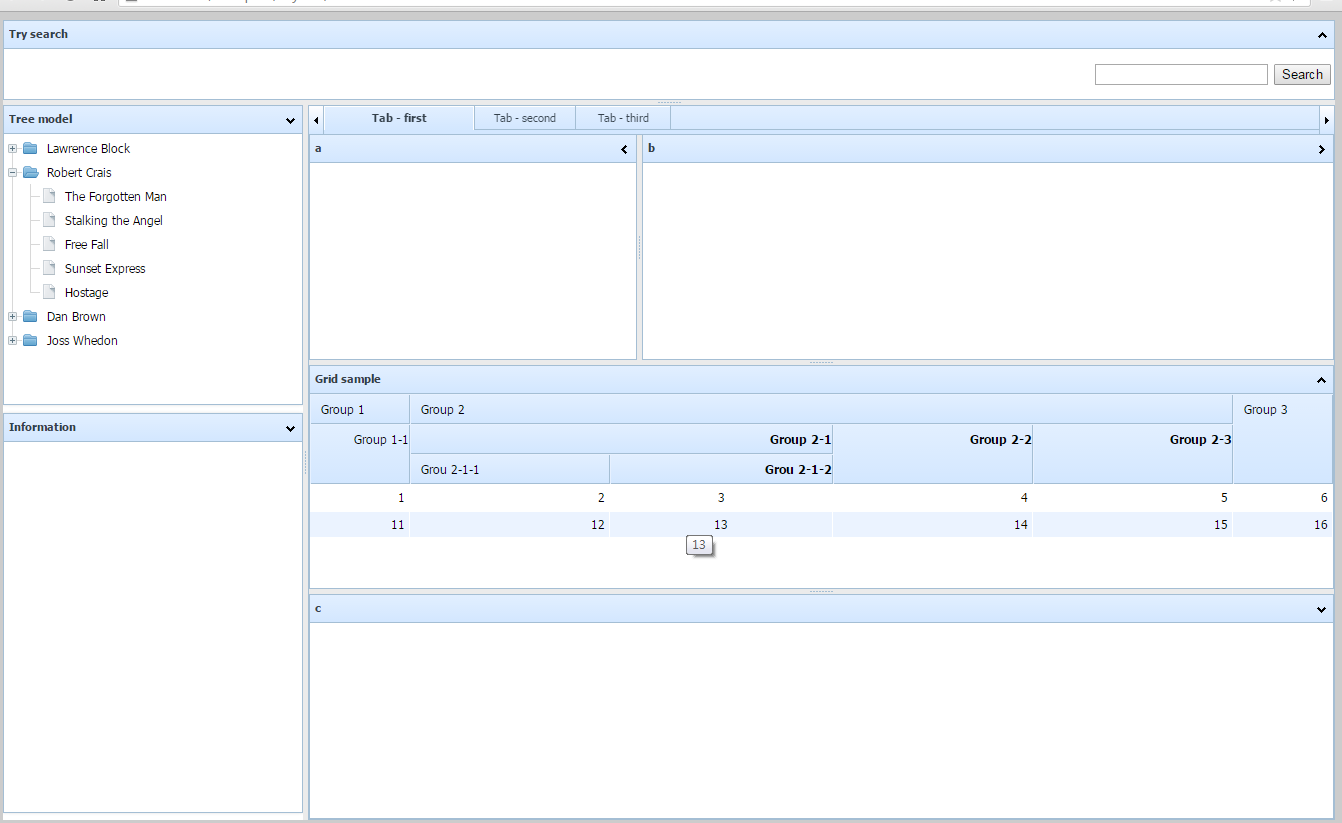Collapse the Information panel

click(290, 427)
